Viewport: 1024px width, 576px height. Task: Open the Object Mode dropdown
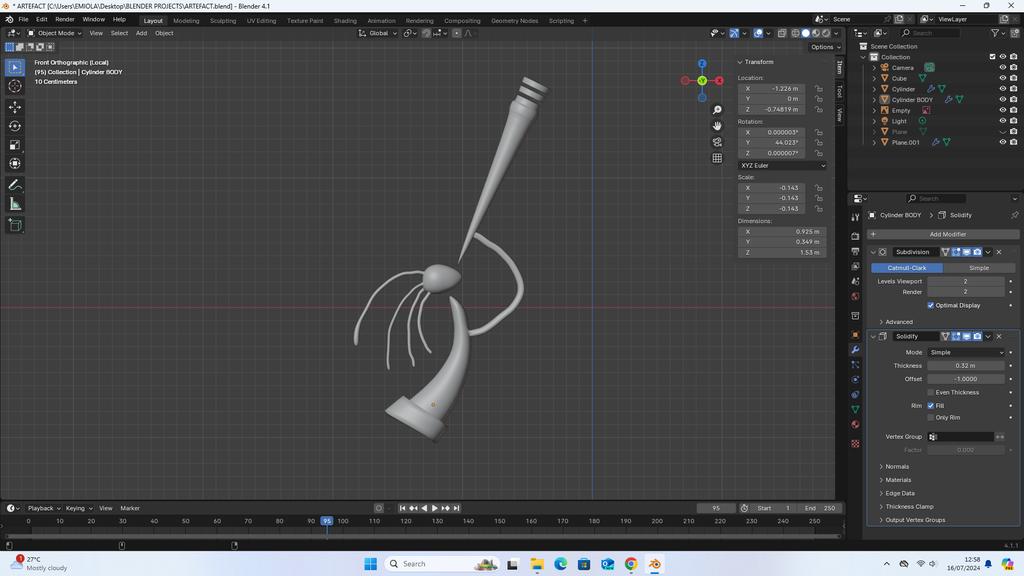point(54,33)
